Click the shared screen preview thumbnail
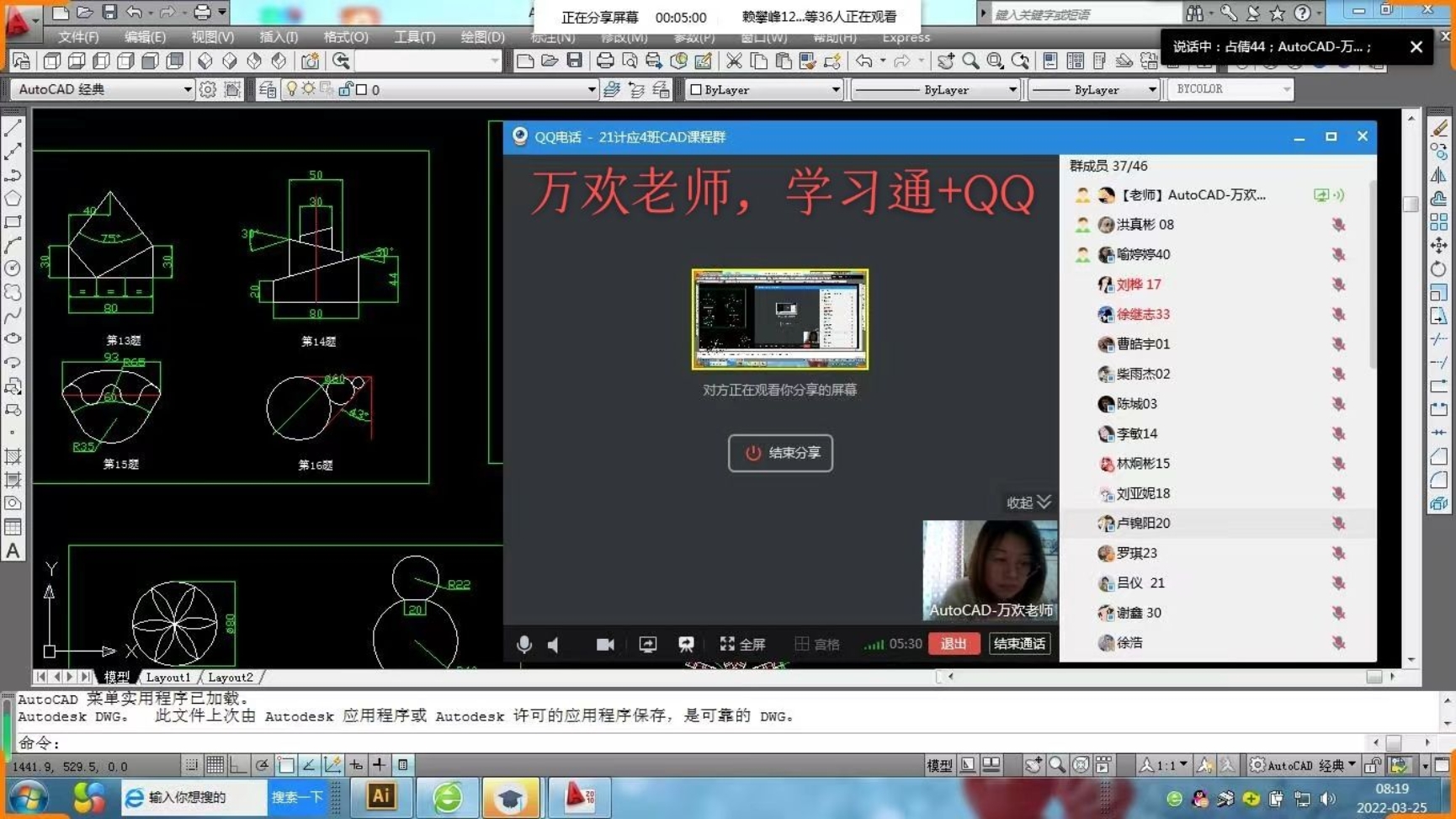This screenshot has width=1456, height=819. click(x=780, y=319)
